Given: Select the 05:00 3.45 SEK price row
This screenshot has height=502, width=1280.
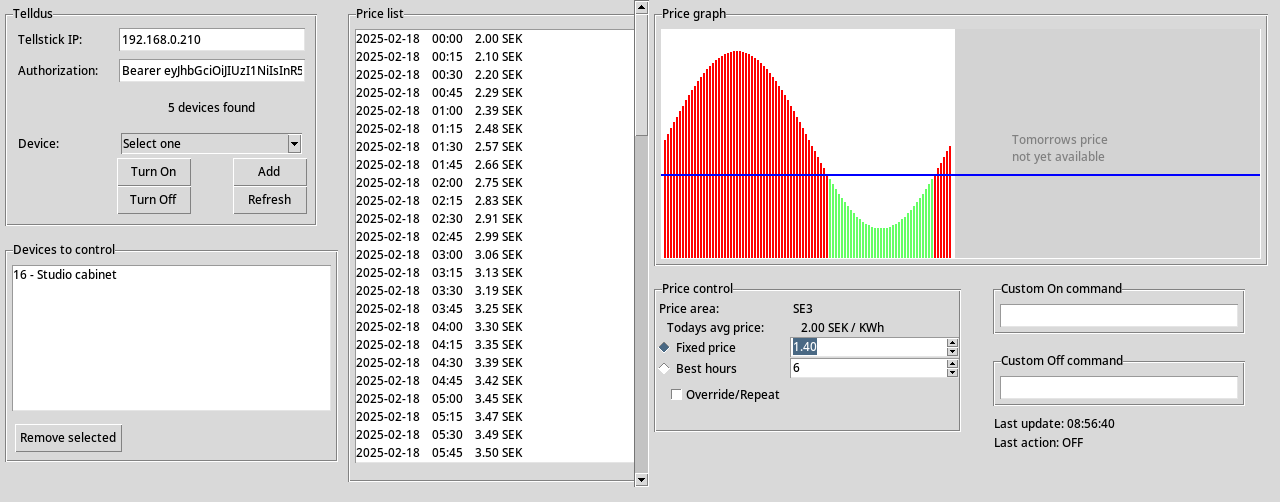Looking at the screenshot, I should pos(494,398).
